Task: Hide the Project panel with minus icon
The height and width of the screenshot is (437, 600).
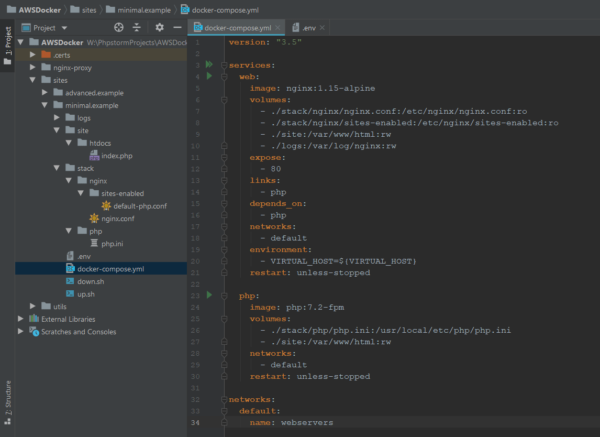Action: click(x=177, y=28)
